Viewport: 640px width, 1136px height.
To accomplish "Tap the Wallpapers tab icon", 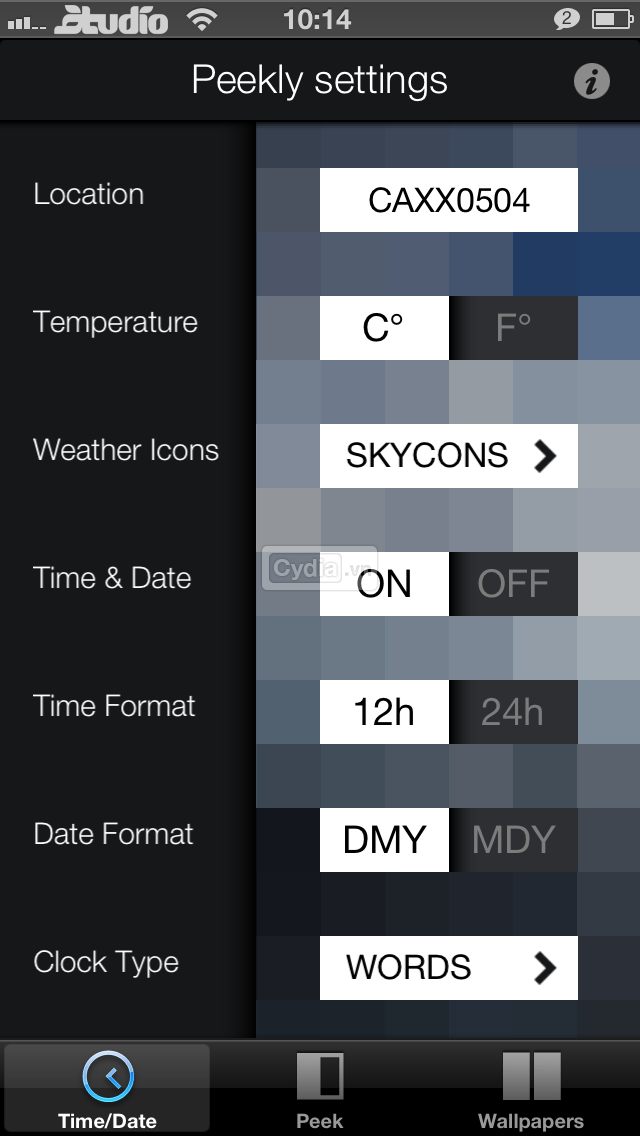I will click(531, 1077).
